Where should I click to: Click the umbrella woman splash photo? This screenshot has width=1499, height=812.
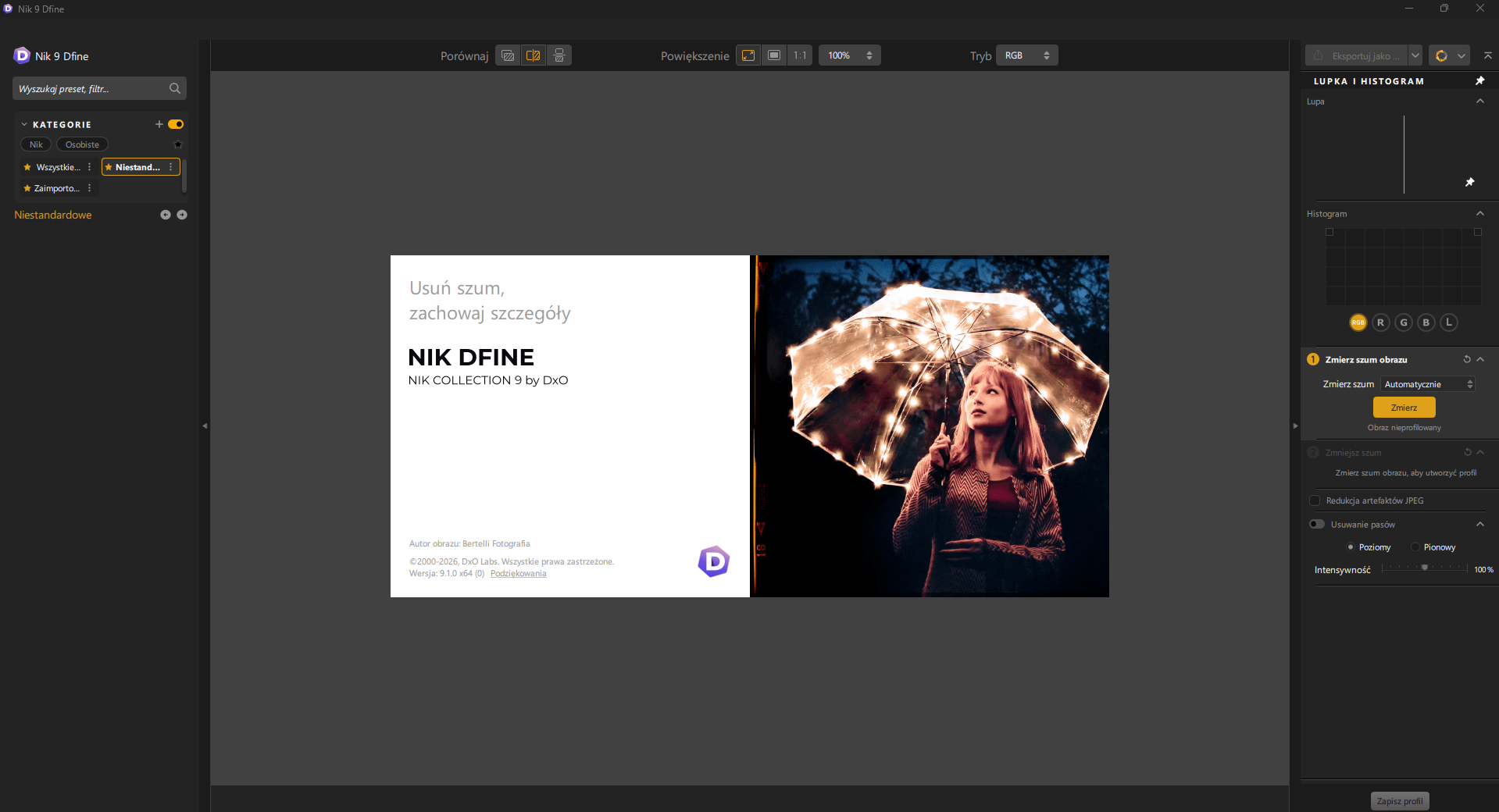click(x=930, y=426)
